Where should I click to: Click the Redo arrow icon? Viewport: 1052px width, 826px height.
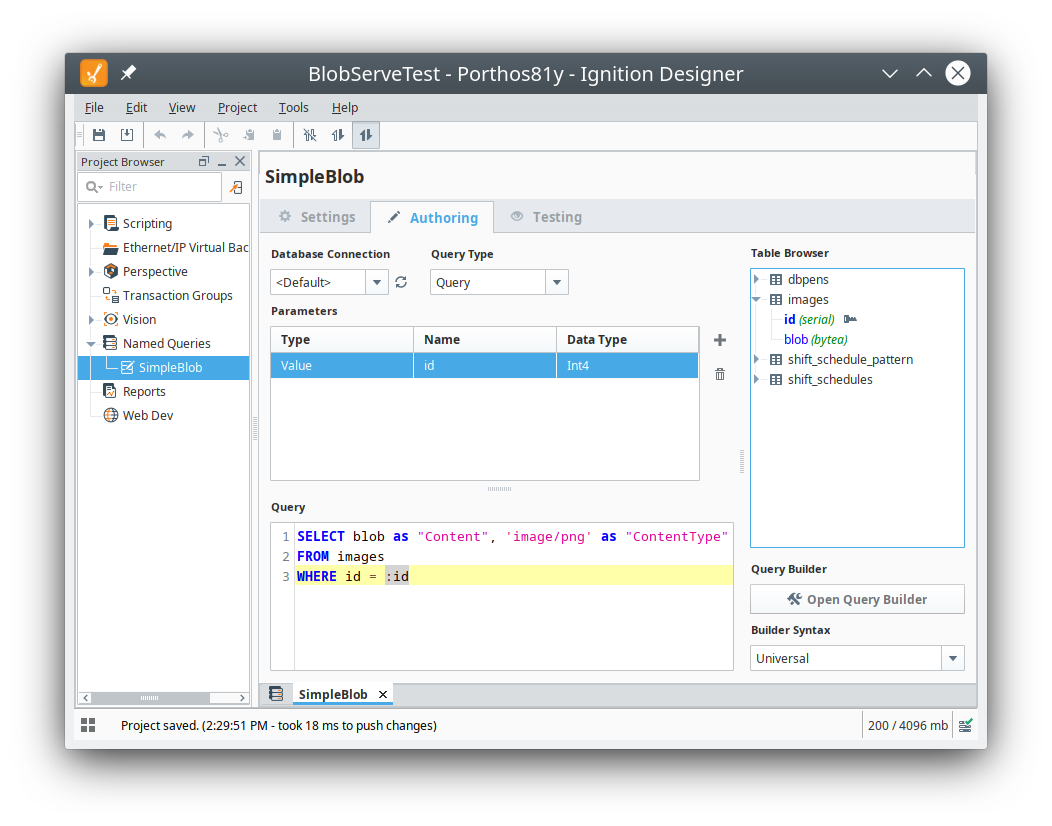pyautogui.click(x=188, y=135)
